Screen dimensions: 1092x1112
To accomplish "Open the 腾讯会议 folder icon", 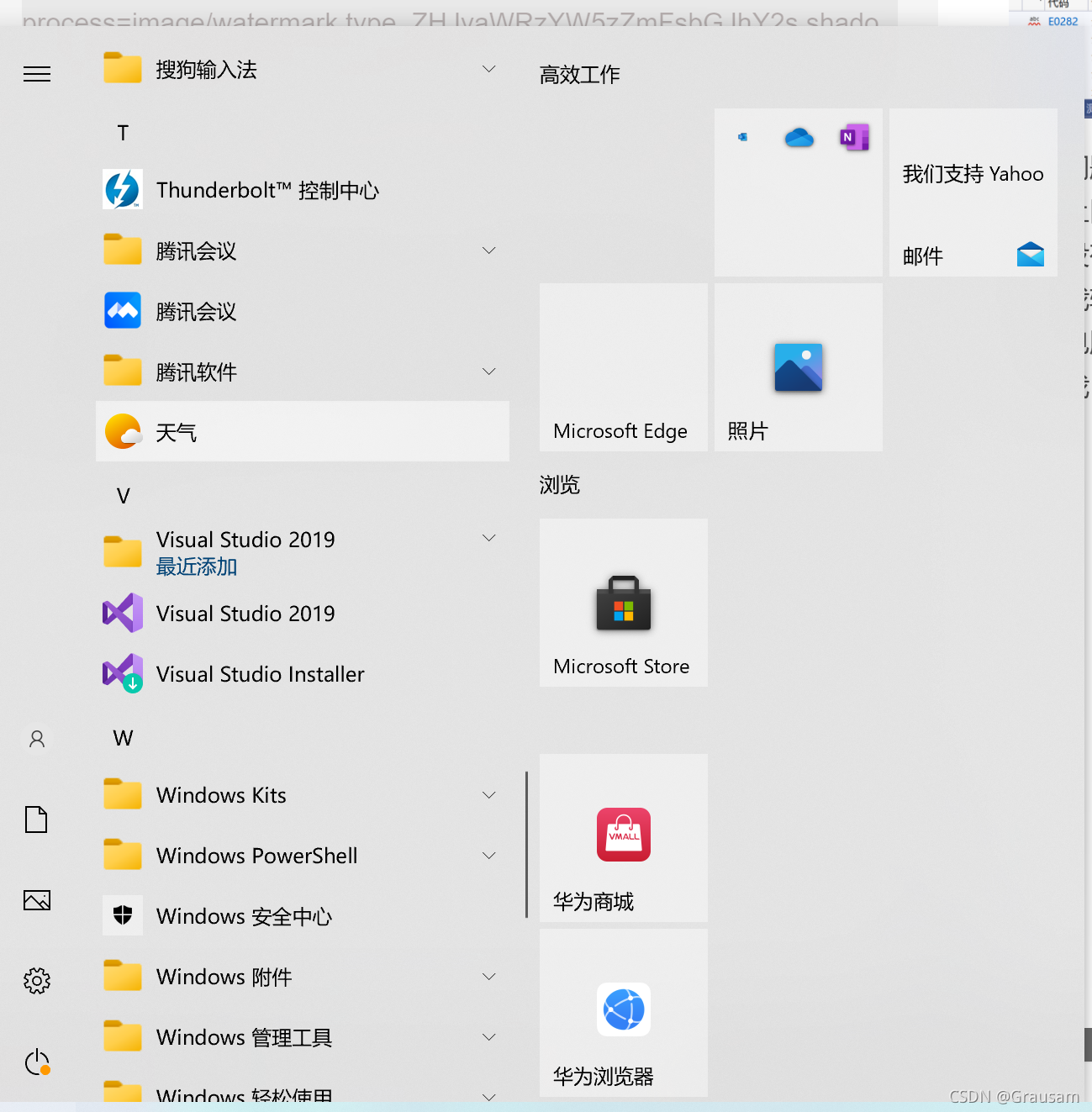I will tap(123, 250).
